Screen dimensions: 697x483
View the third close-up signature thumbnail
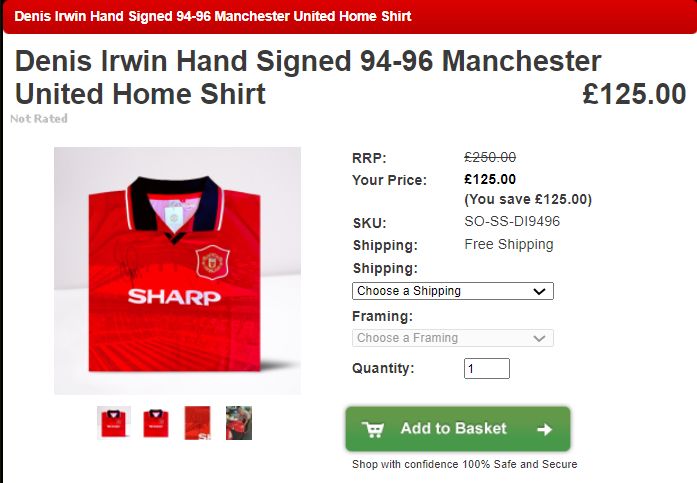pos(197,423)
